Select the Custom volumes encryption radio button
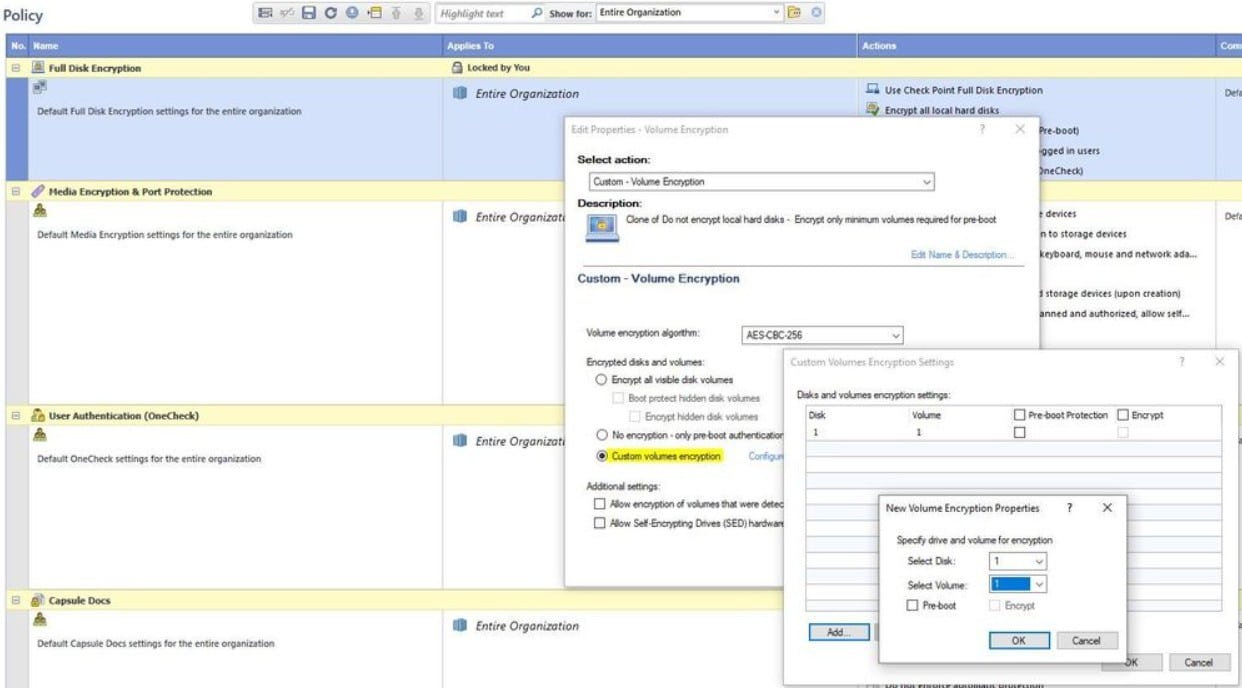The width and height of the screenshot is (1242, 688). tap(601, 456)
